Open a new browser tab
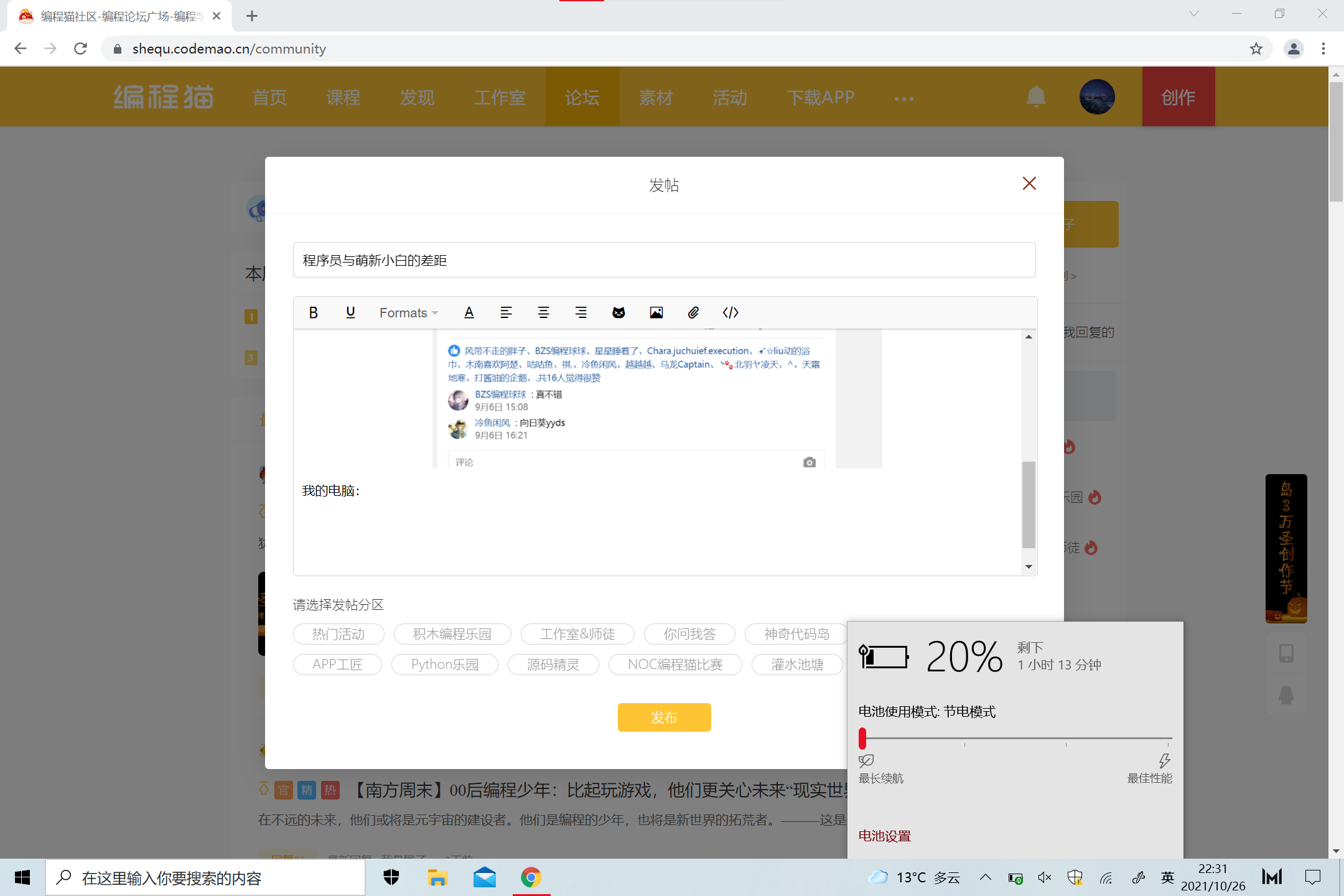Viewport: 1344px width, 896px height. point(252,16)
